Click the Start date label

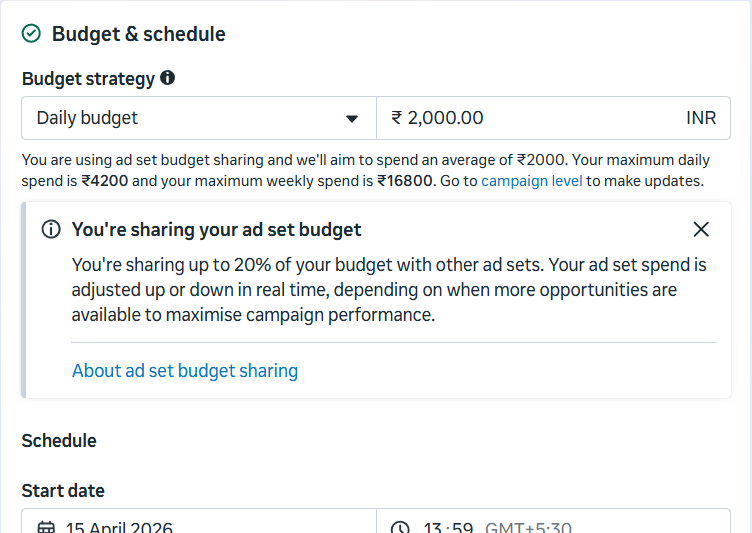click(63, 490)
